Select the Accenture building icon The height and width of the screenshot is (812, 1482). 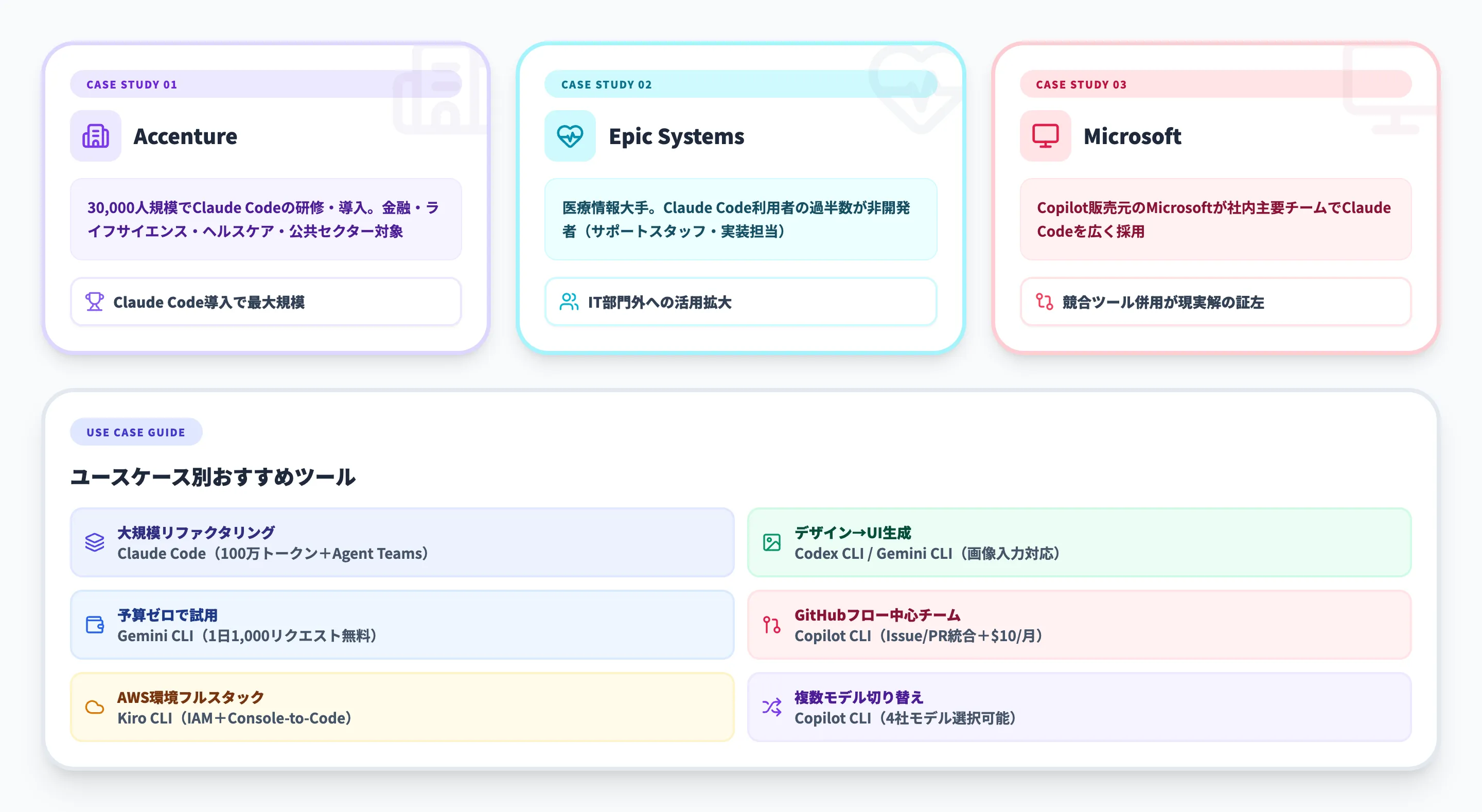[x=96, y=136]
